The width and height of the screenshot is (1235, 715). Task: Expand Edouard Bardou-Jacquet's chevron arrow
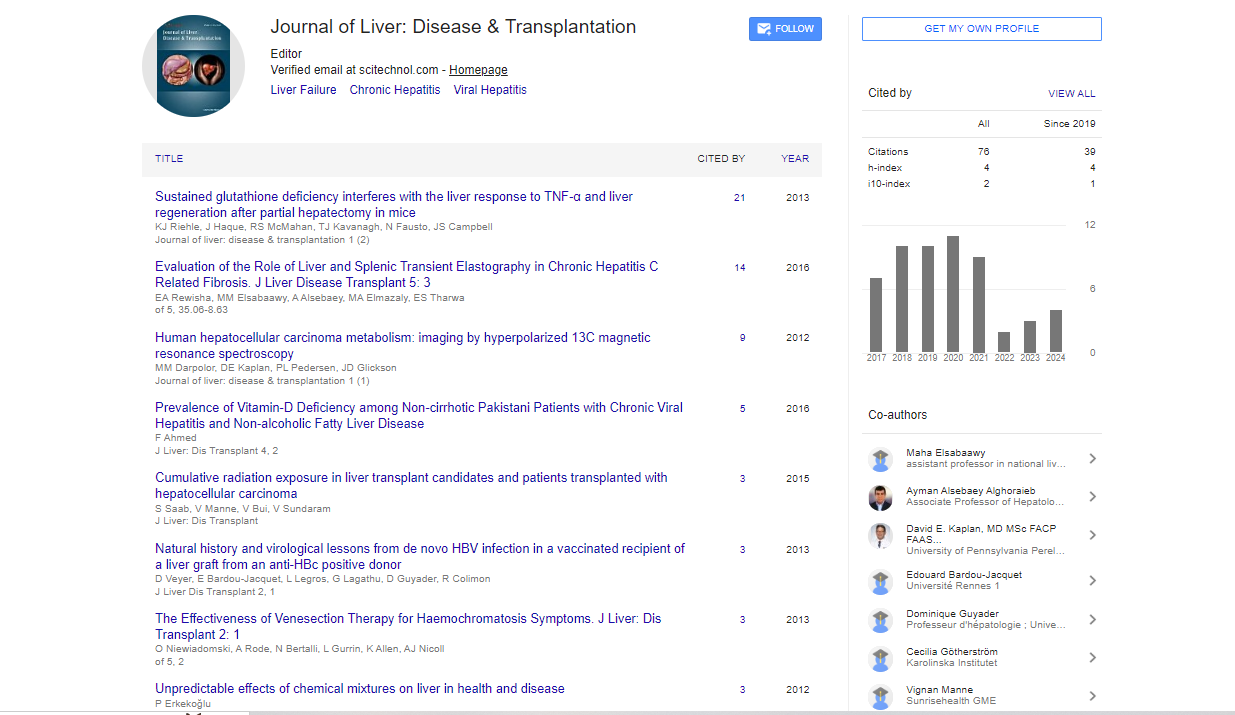click(x=1092, y=581)
